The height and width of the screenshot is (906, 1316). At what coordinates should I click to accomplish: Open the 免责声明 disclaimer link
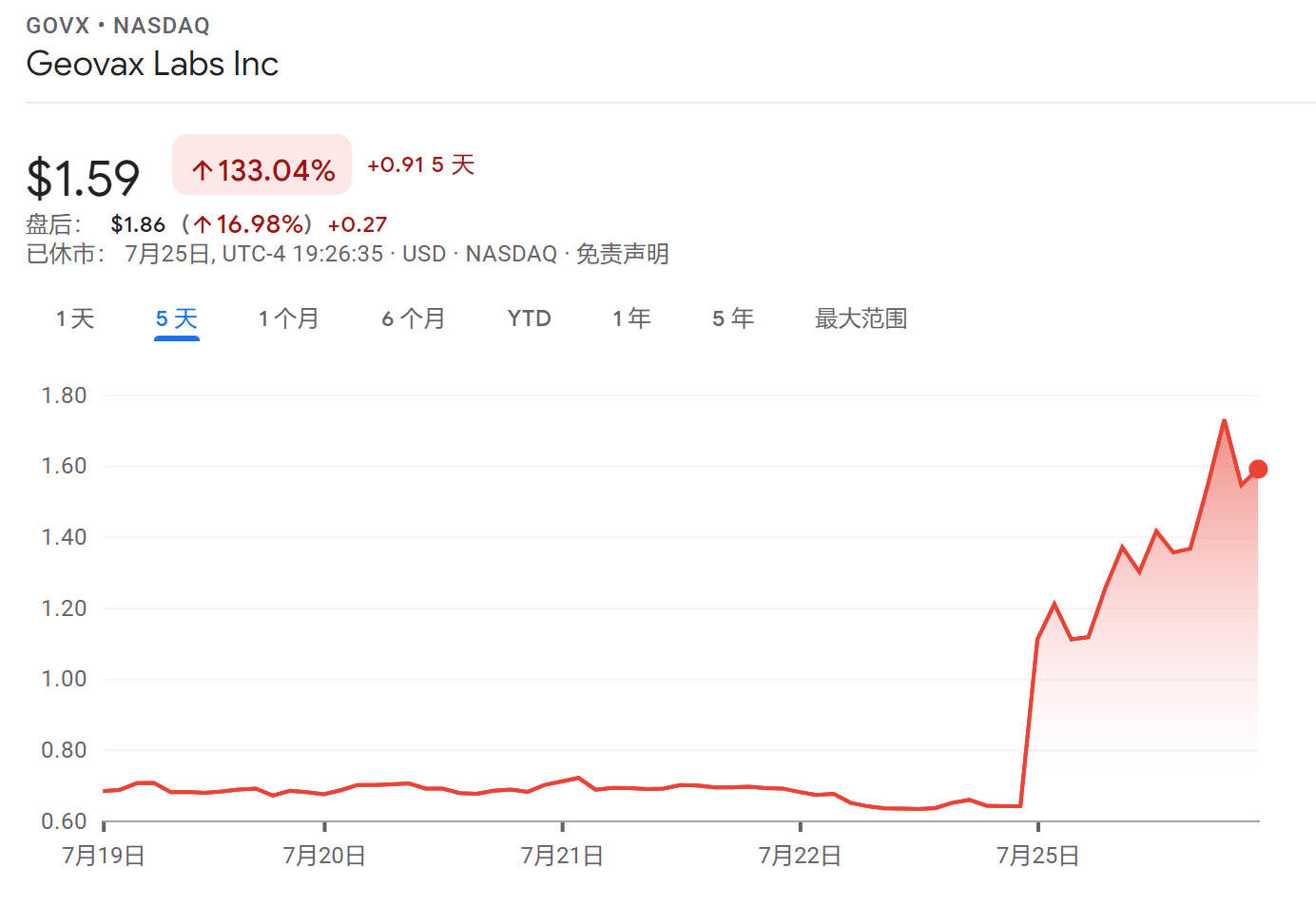pyautogui.click(x=623, y=254)
